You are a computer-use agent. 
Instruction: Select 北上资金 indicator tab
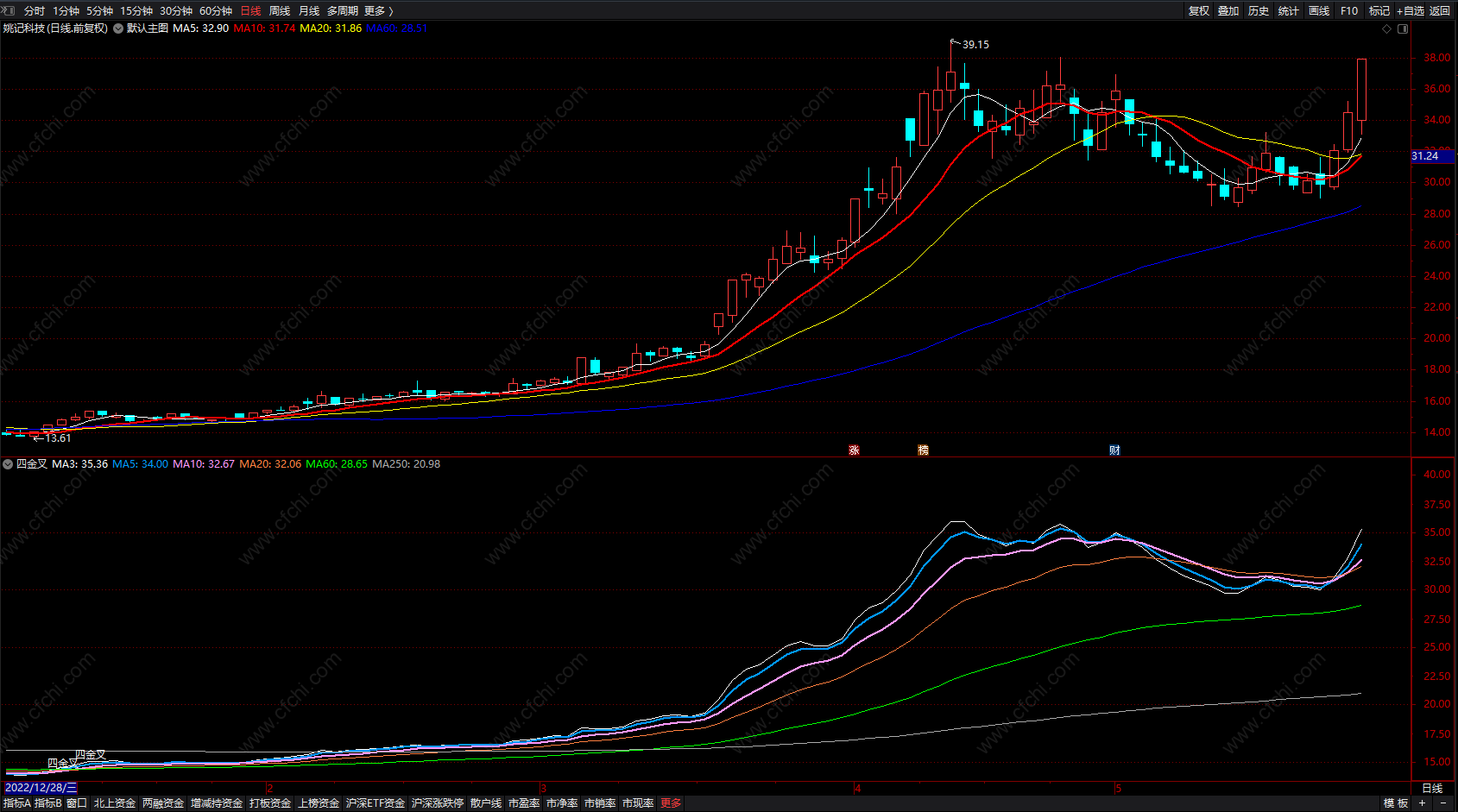click(115, 803)
